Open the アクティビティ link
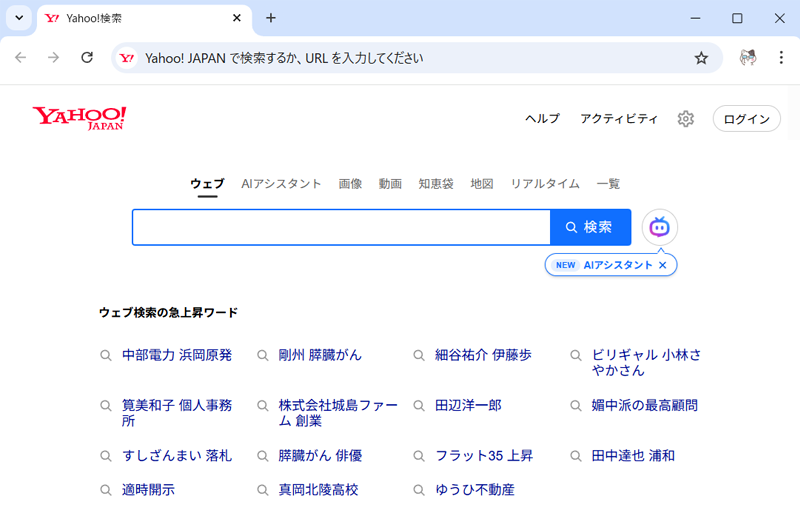The width and height of the screenshot is (800, 522). 619,118
